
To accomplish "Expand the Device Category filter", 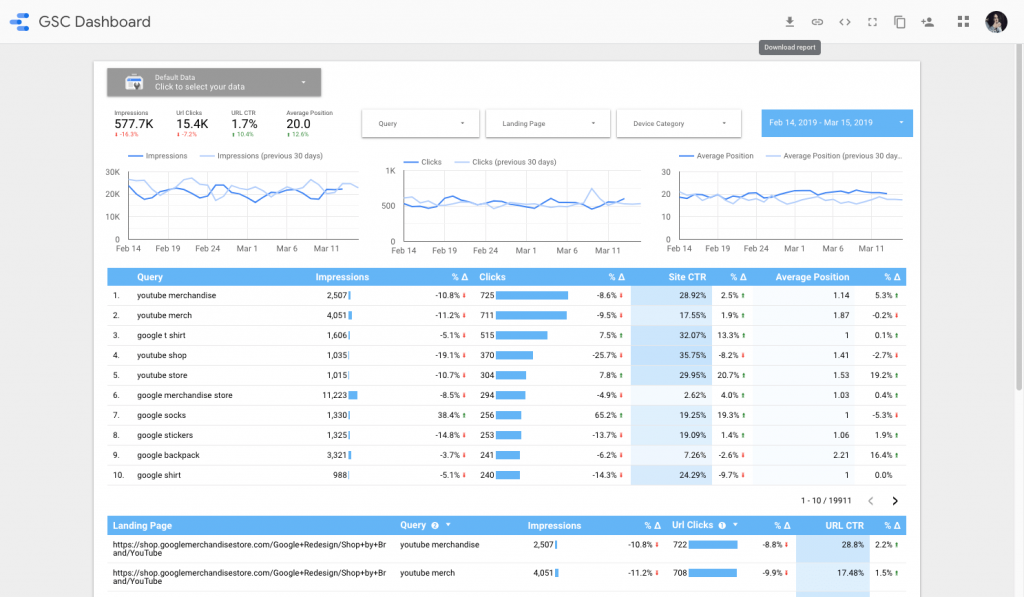I will 679,123.
